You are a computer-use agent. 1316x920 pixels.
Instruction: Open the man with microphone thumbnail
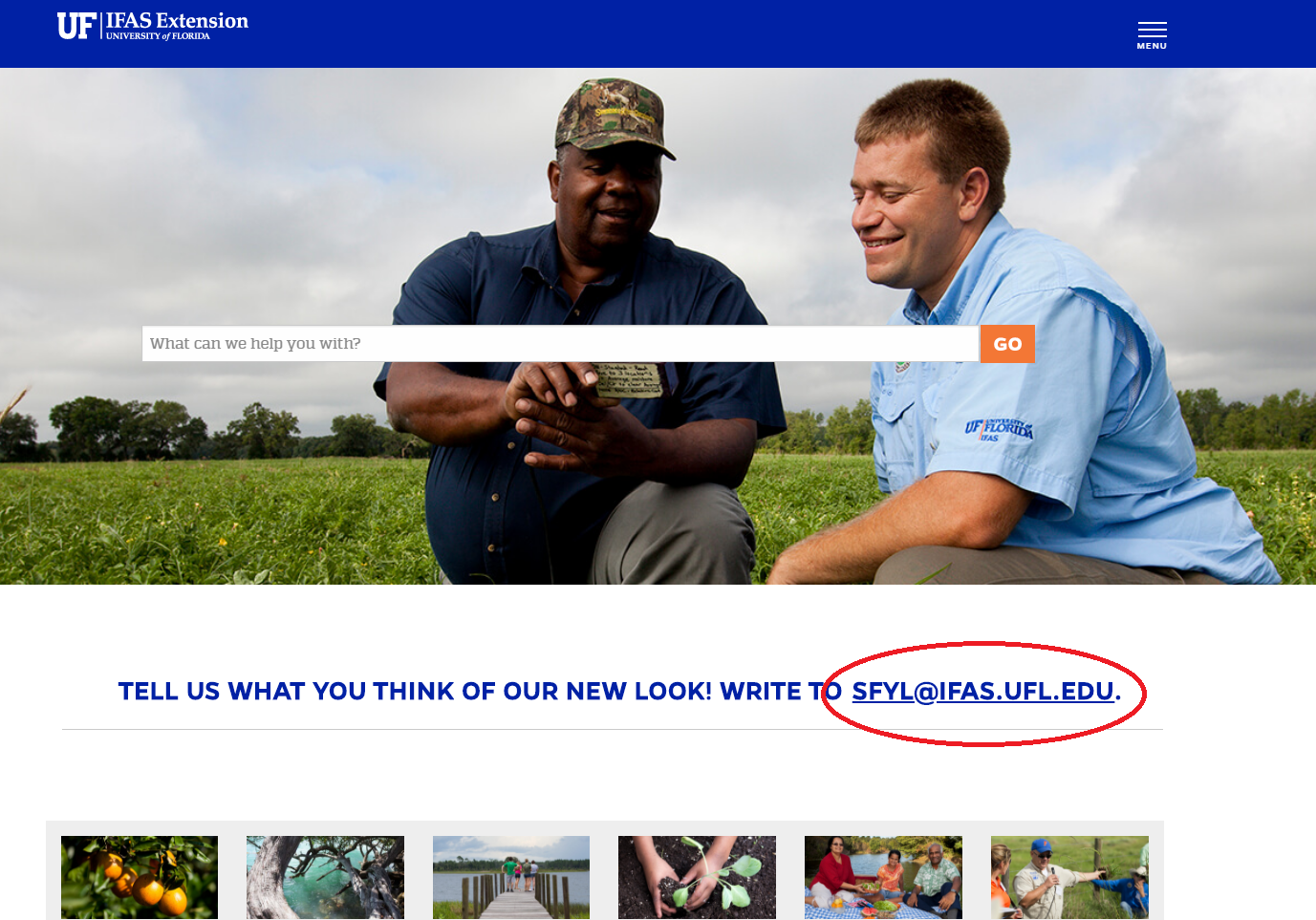coord(1069,877)
